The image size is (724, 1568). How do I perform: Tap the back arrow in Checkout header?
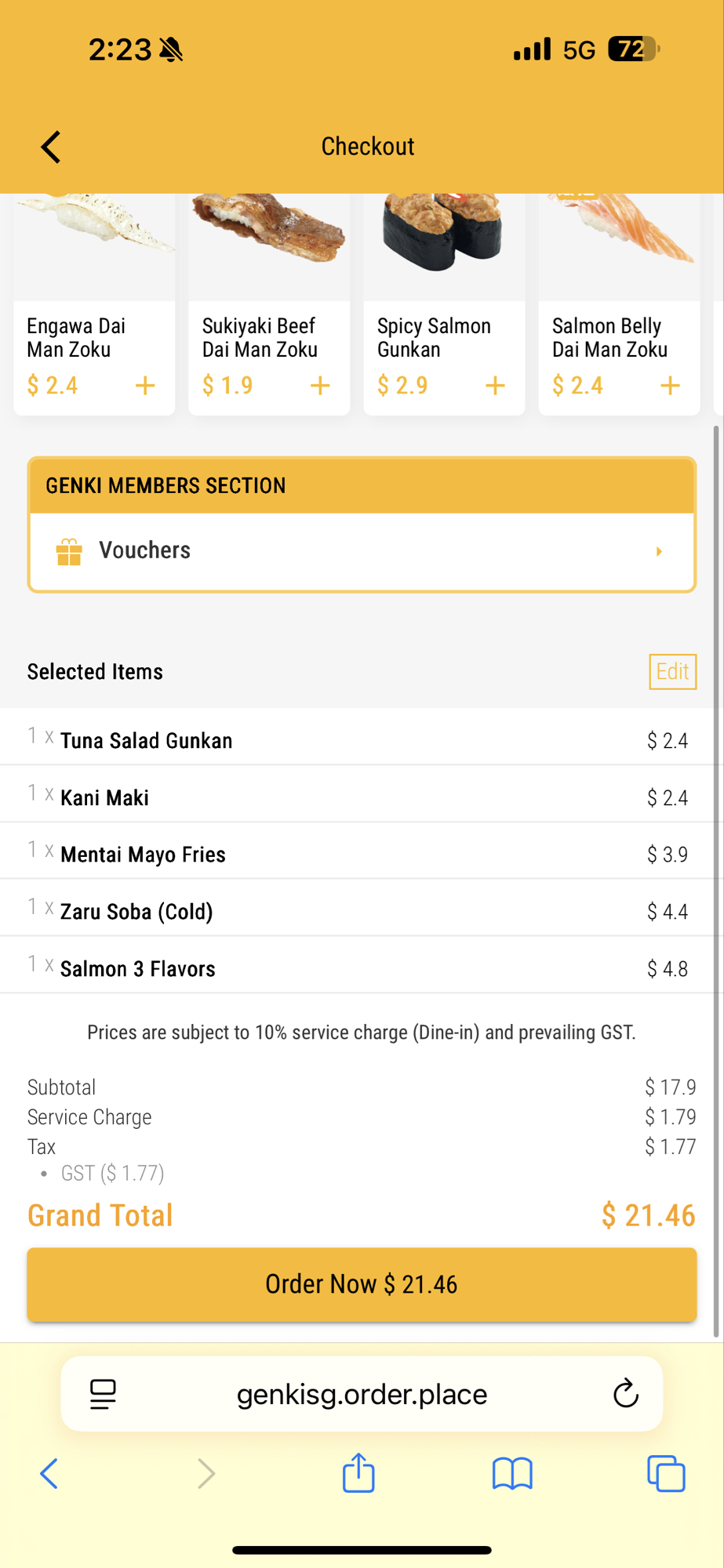[51, 147]
